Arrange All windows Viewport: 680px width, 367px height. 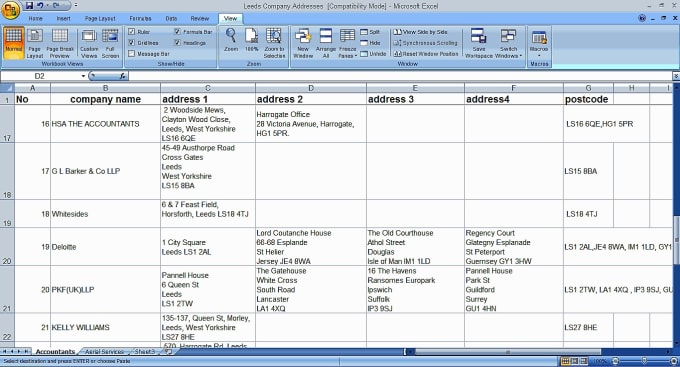coord(326,43)
